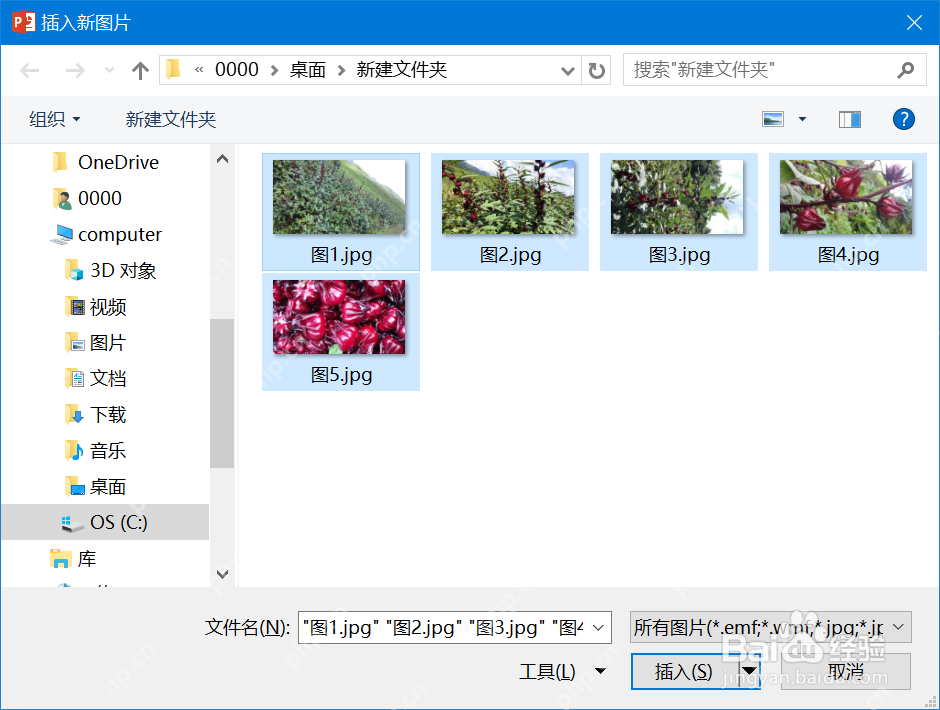Select the 图2.jpg thumbnail
940x710 pixels.
[x=508, y=197]
